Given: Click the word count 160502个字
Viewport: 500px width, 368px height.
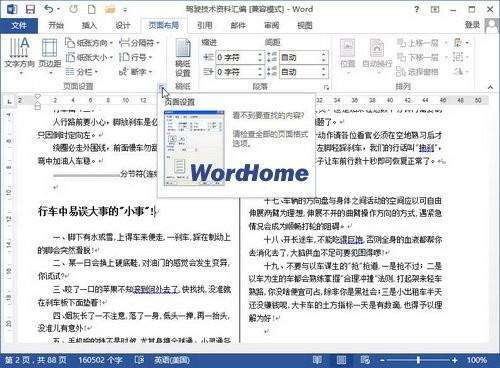Looking at the screenshot, I should click(100, 360).
